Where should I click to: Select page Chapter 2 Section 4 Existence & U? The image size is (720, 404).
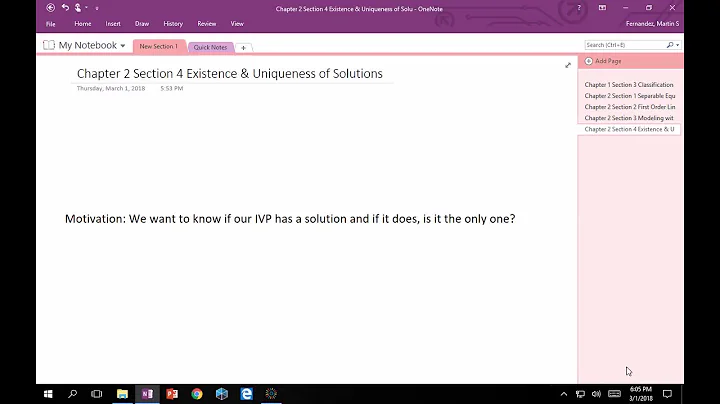[x=629, y=129]
